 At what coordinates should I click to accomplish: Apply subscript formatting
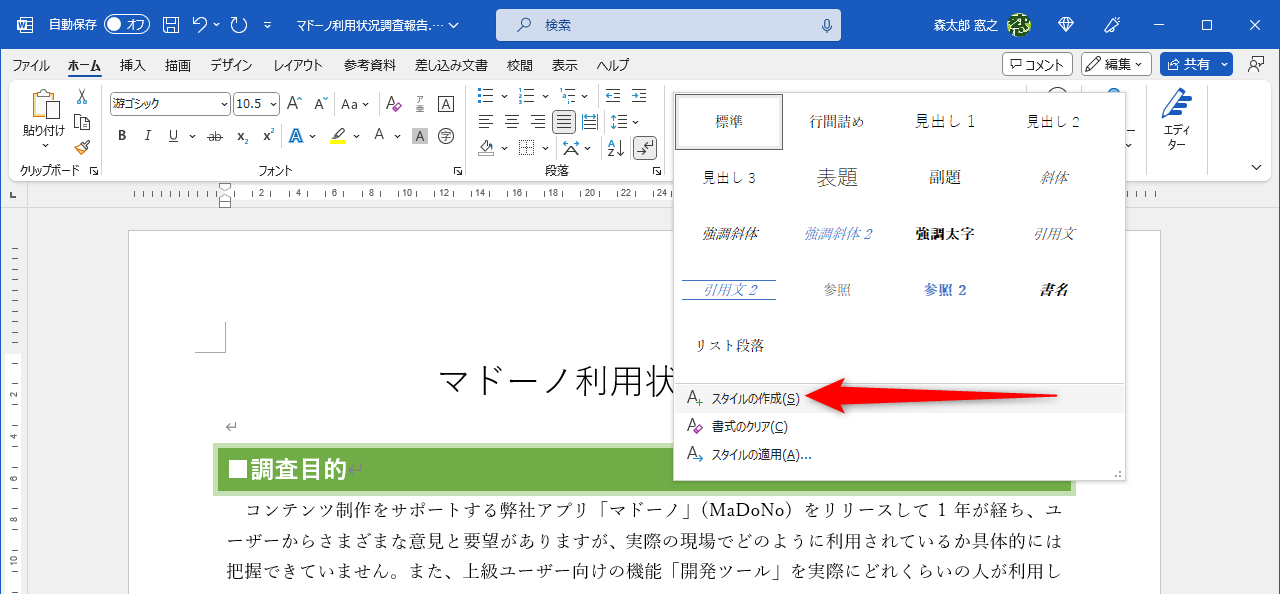(242, 136)
